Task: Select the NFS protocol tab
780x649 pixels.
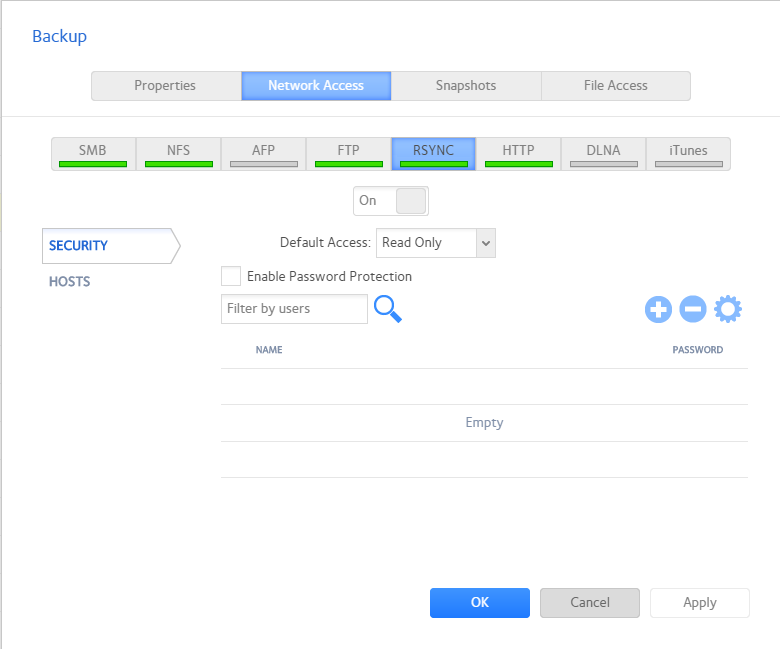Action: pyautogui.click(x=178, y=154)
